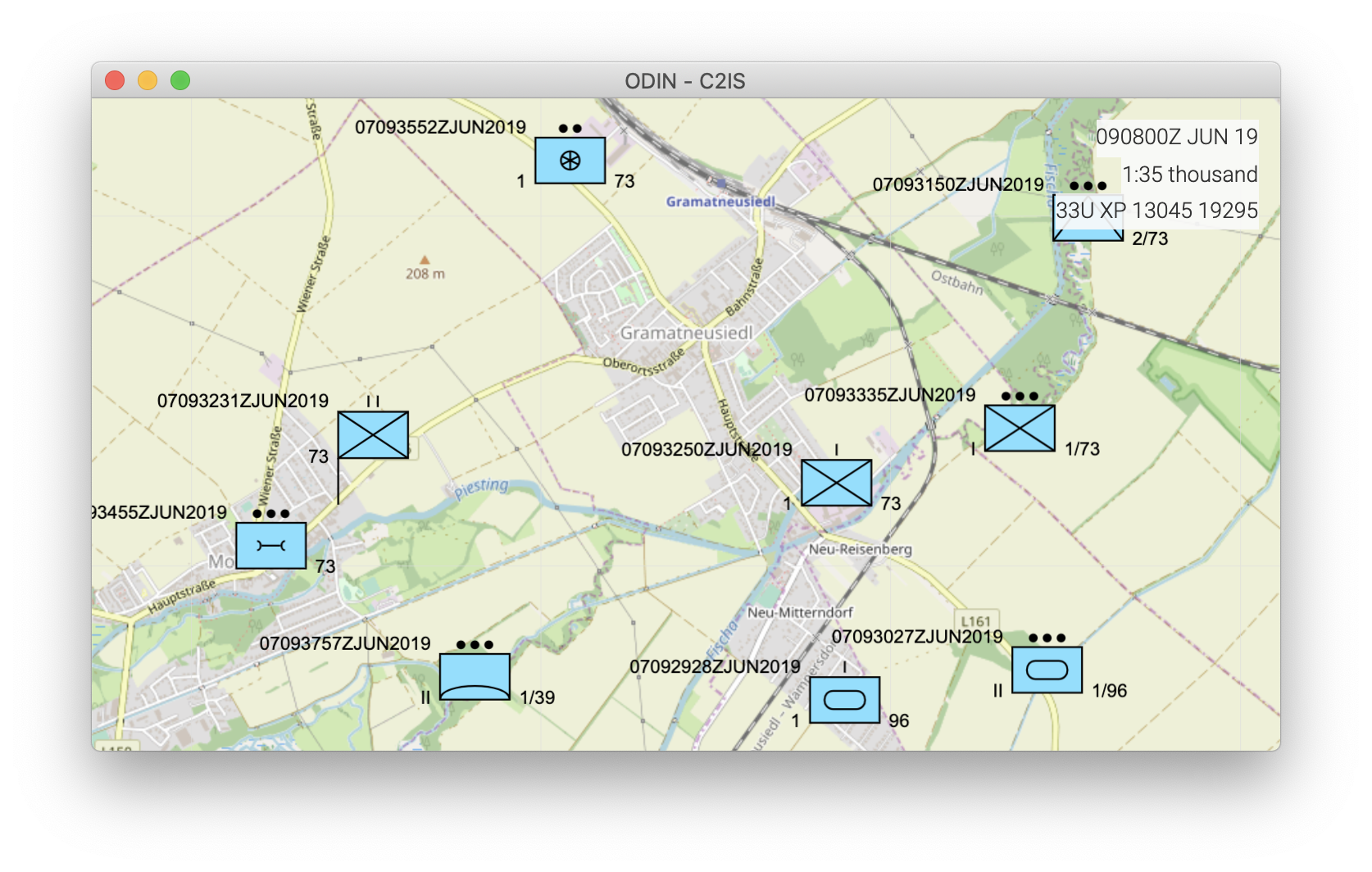
Task: Select the armor platoon 1/96 symbol near L161
Action: [x=1047, y=671]
